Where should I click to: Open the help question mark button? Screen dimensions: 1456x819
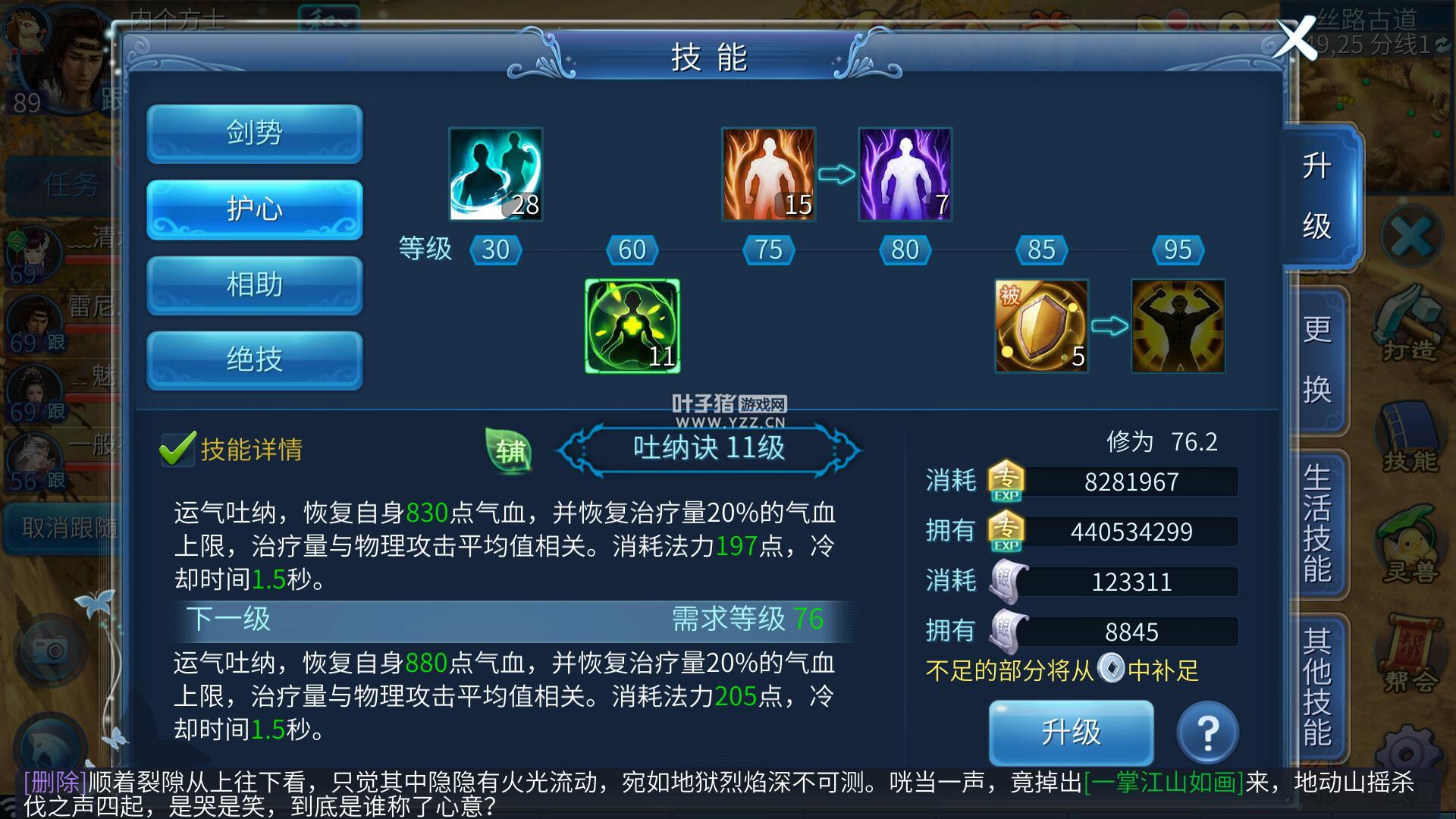point(1207,733)
